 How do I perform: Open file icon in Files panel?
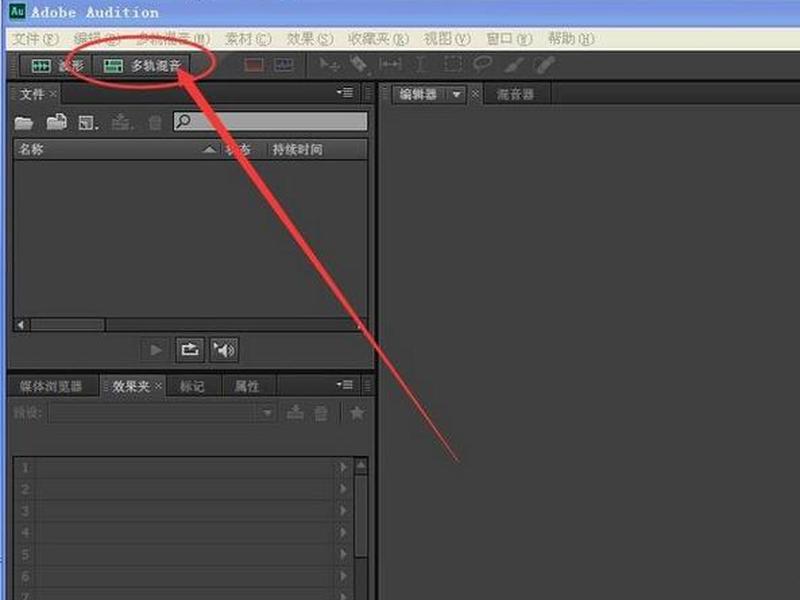23,122
